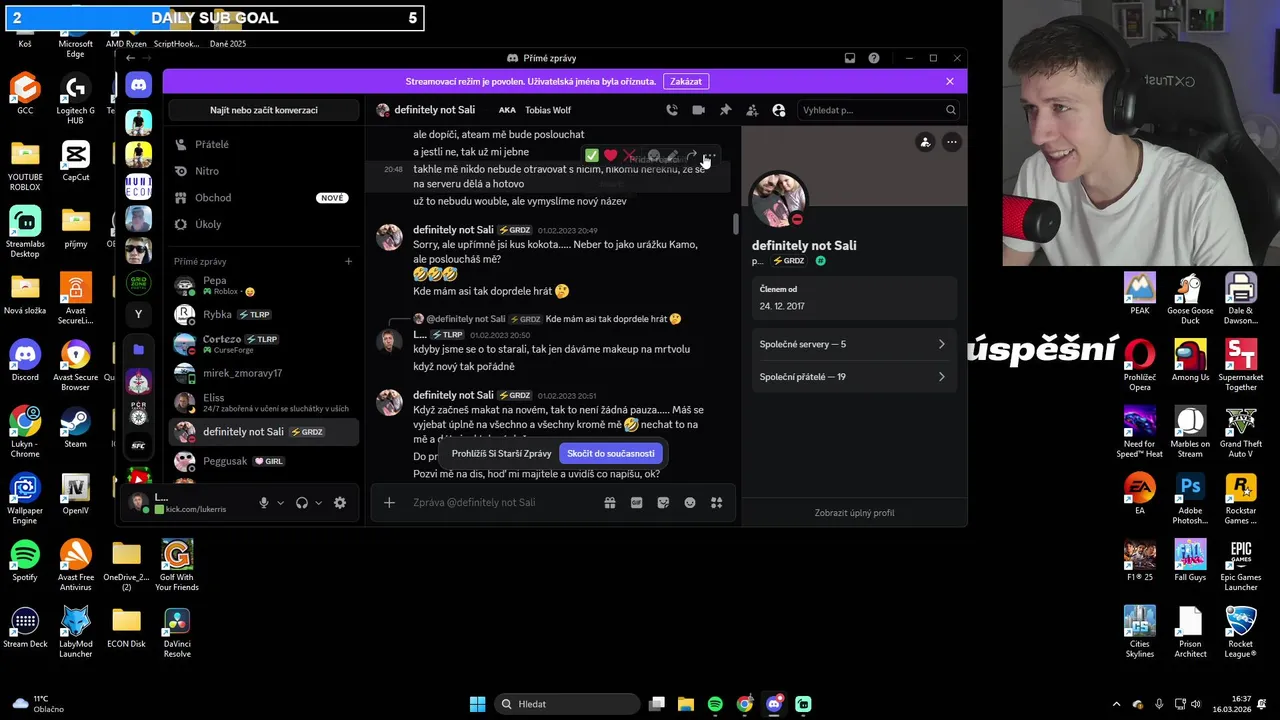Open the Rybka conversation
This screenshot has width=1280, height=720.
point(264,314)
